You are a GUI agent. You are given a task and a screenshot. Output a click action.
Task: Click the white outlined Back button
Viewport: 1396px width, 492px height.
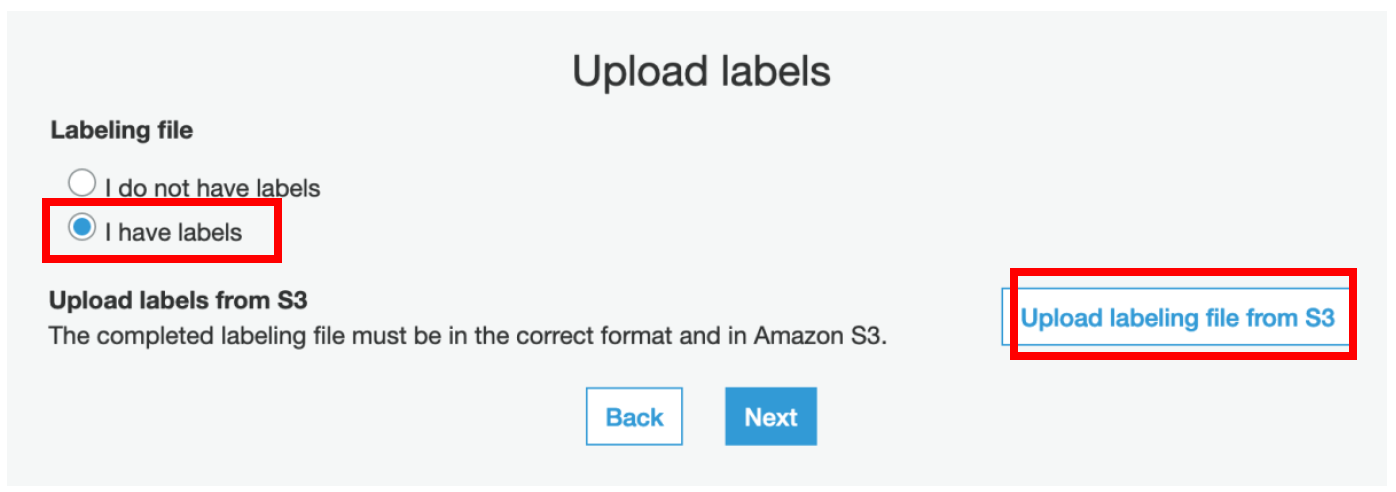pyautogui.click(x=634, y=417)
